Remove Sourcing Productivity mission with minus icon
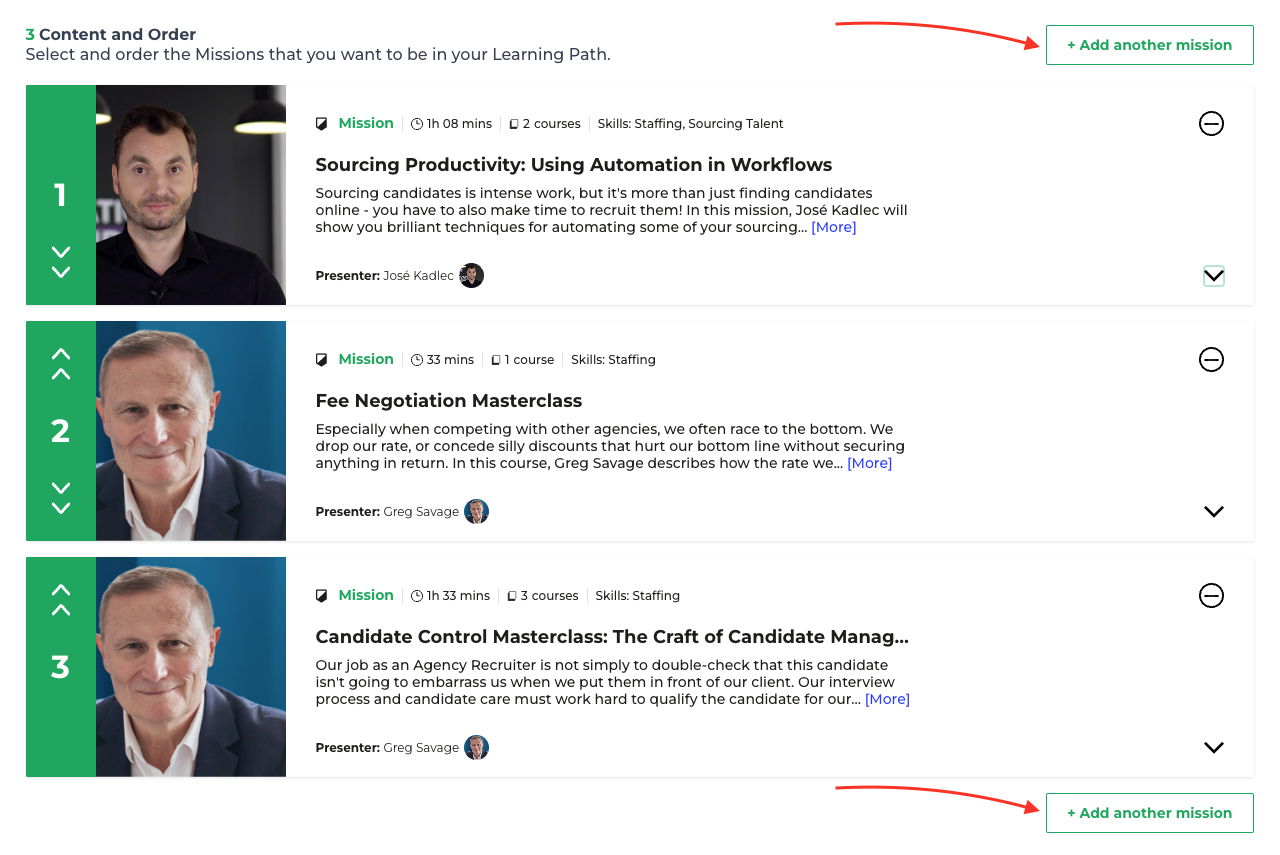Viewport: 1280px width, 855px height. [x=1211, y=124]
